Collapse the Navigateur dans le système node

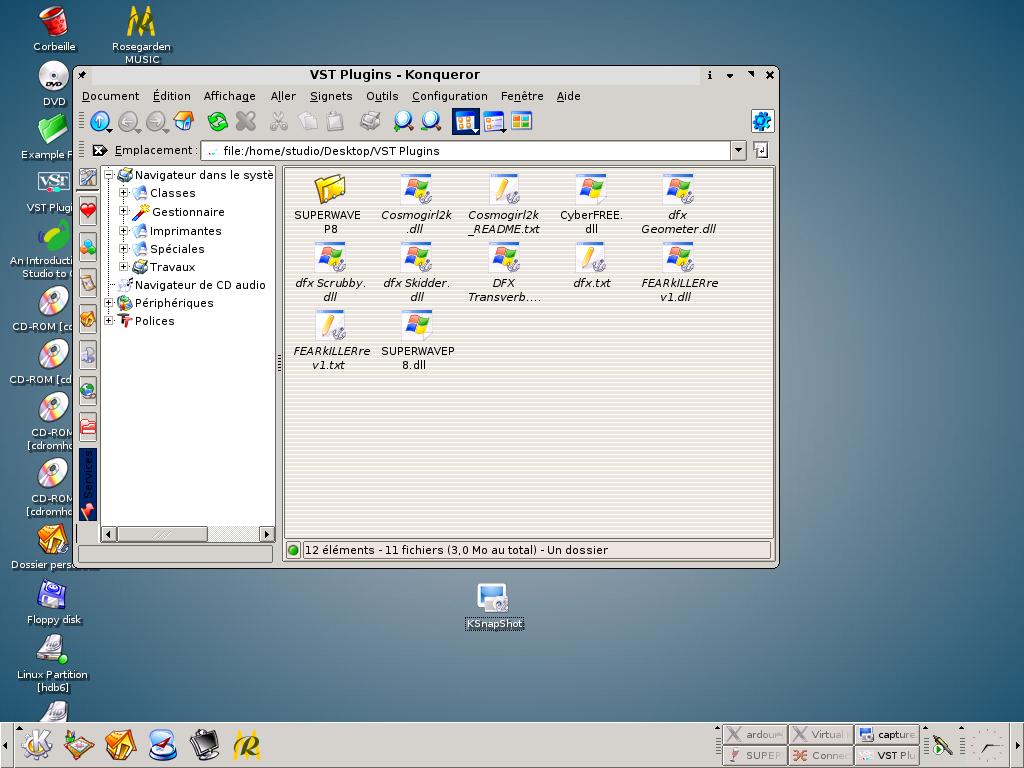coord(109,175)
